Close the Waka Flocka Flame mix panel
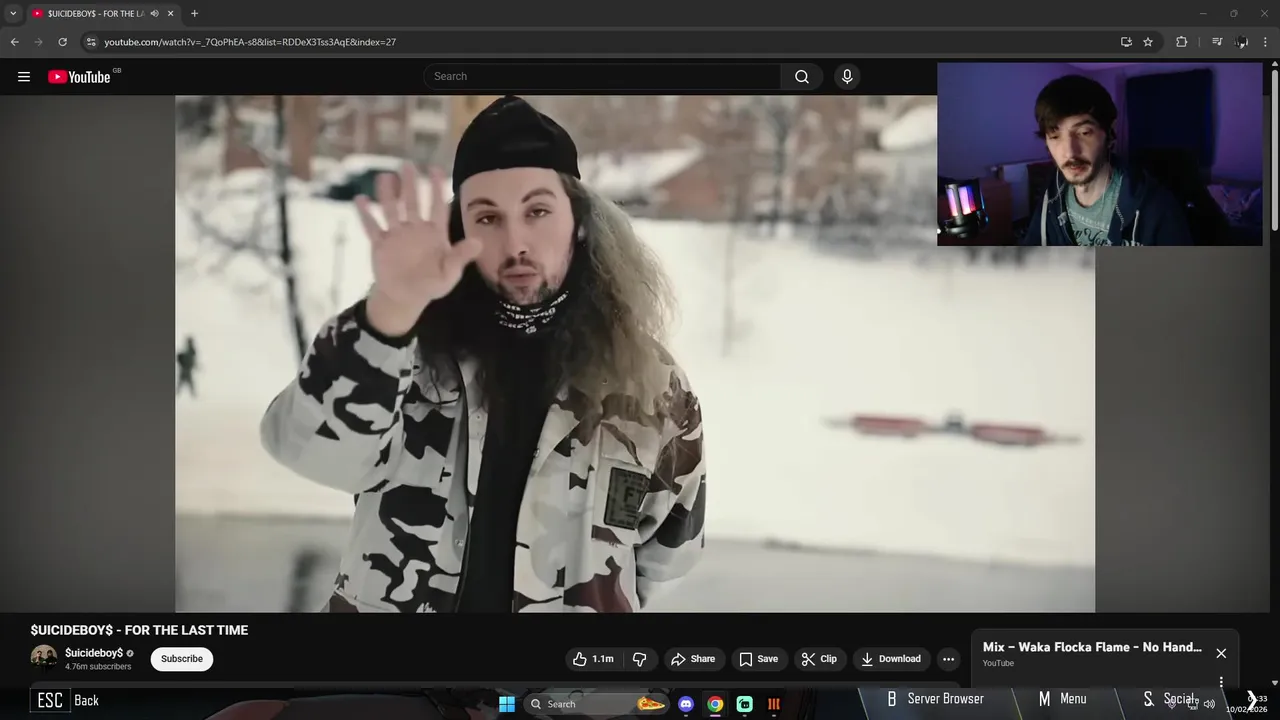The image size is (1280, 720). click(1221, 653)
